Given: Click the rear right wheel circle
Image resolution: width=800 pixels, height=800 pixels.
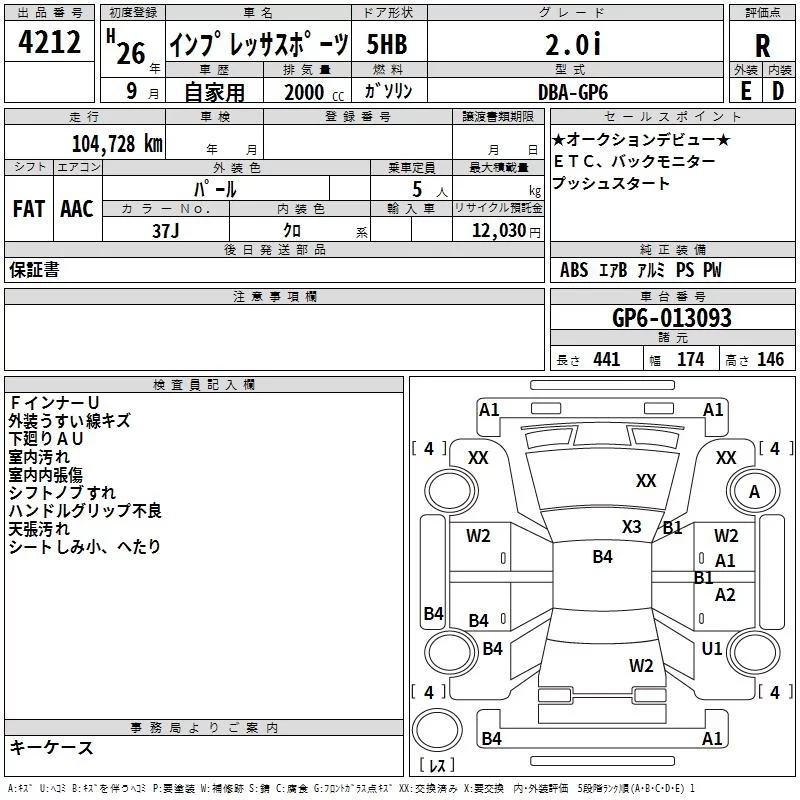Looking at the screenshot, I should point(754,653).
